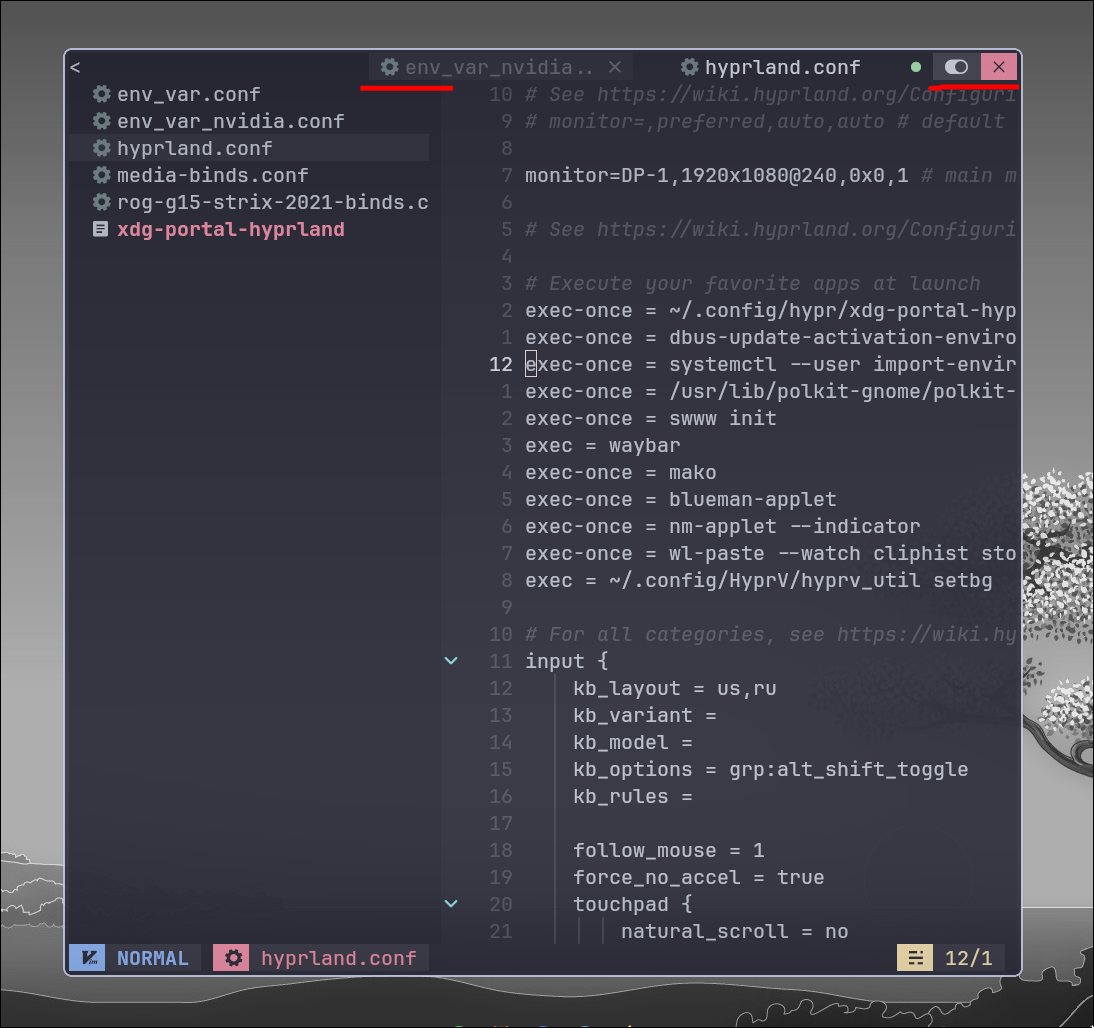Click the file icon beside xdg-portal-hyprland
Image resolution: width=1094 pixels, height=1028 pixels.
[x=100, y=228]
